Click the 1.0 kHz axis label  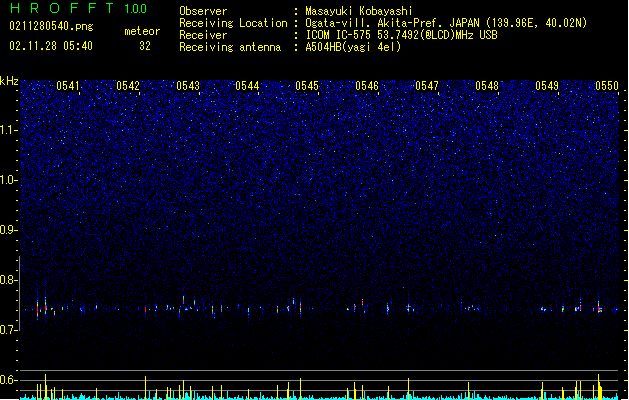click(8, 180)
